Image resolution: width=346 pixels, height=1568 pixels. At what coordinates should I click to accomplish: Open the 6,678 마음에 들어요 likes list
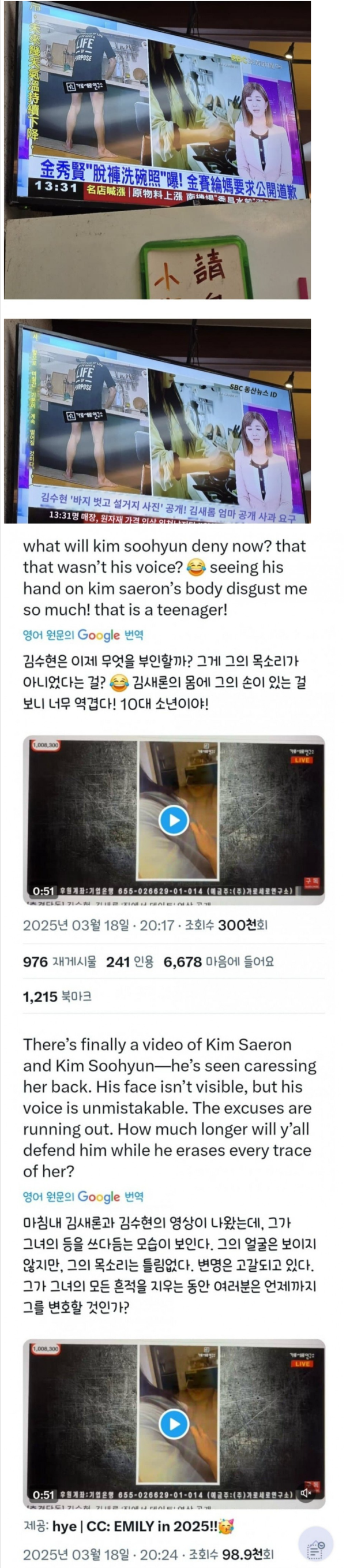click(219, 962)
